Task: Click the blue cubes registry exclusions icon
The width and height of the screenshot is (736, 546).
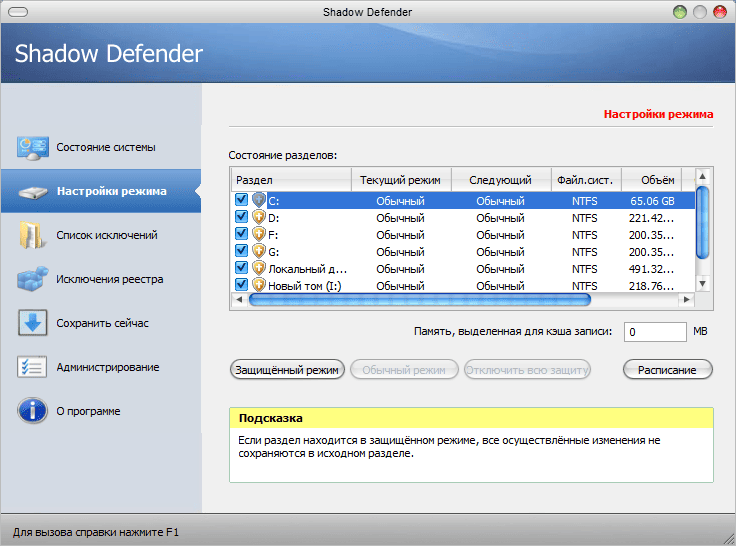Action: tap(32, 279)
